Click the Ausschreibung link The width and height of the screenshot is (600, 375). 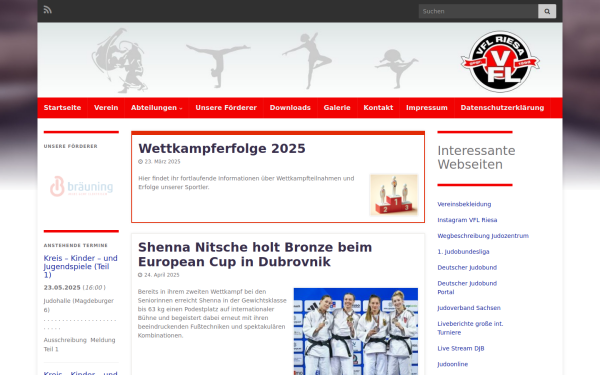click(65, 340)
